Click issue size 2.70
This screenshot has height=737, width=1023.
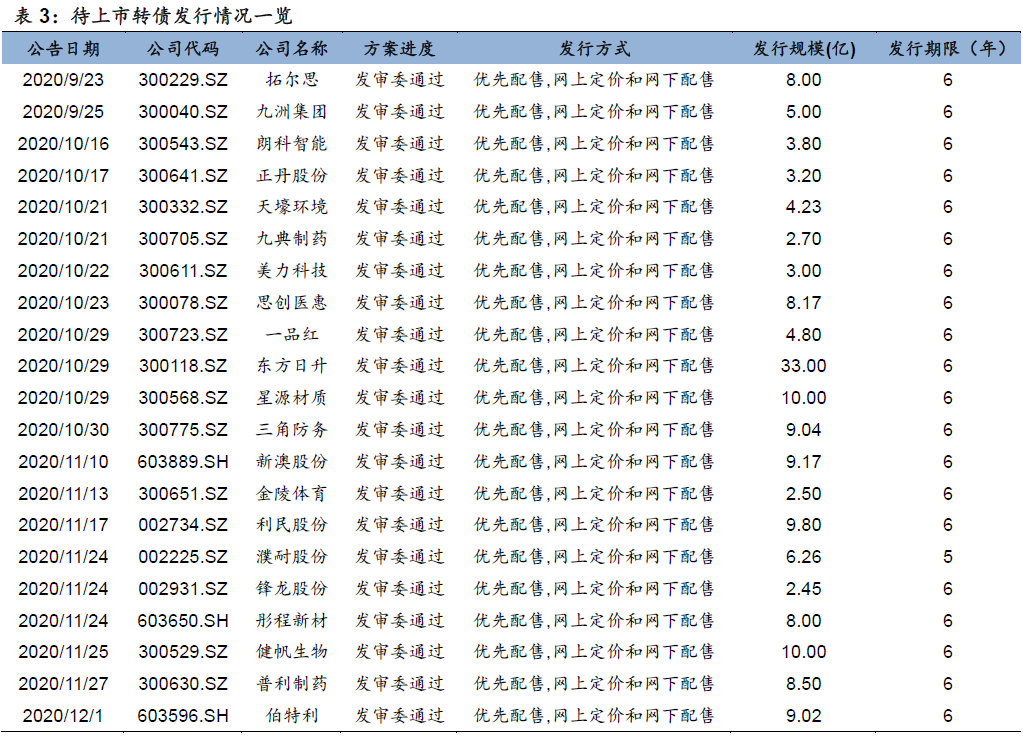804,239
